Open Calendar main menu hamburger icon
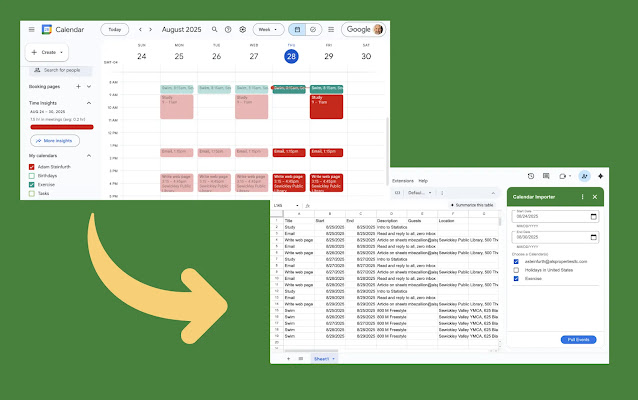Viewport: 638px width, 400px height. pos(31,29)
